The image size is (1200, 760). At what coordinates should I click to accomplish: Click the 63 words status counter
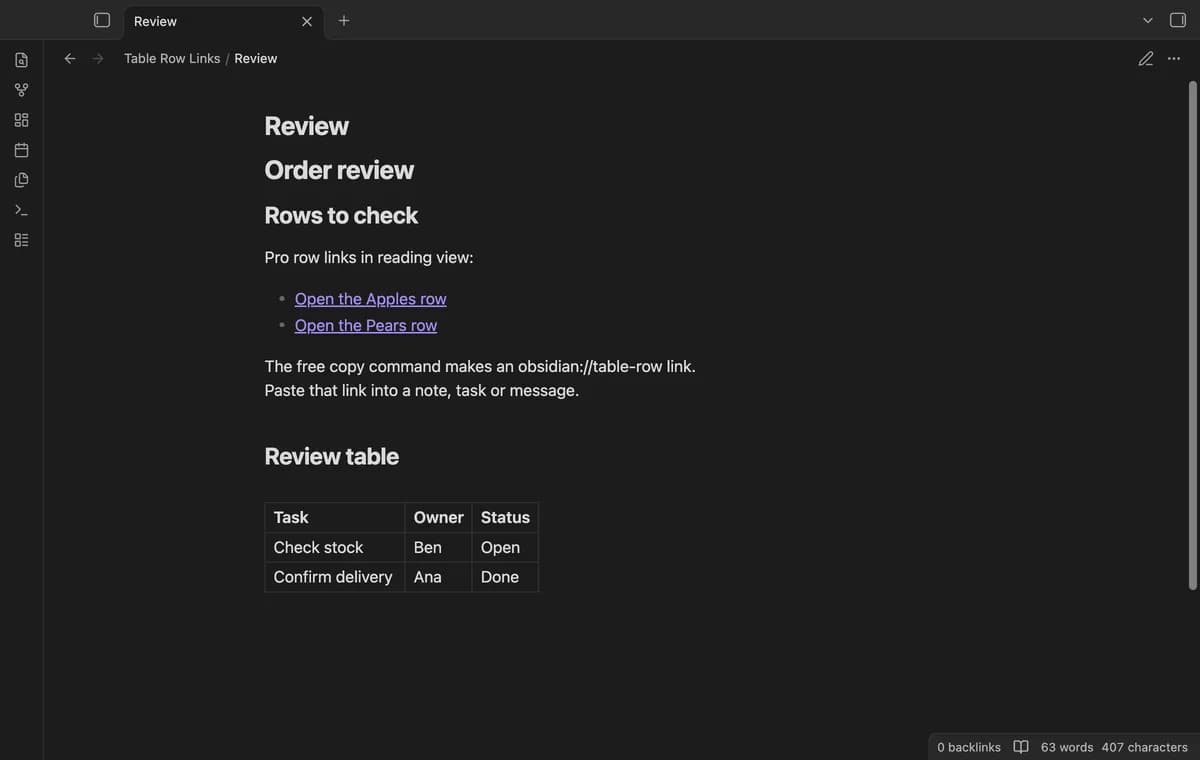coord(1067,747)
